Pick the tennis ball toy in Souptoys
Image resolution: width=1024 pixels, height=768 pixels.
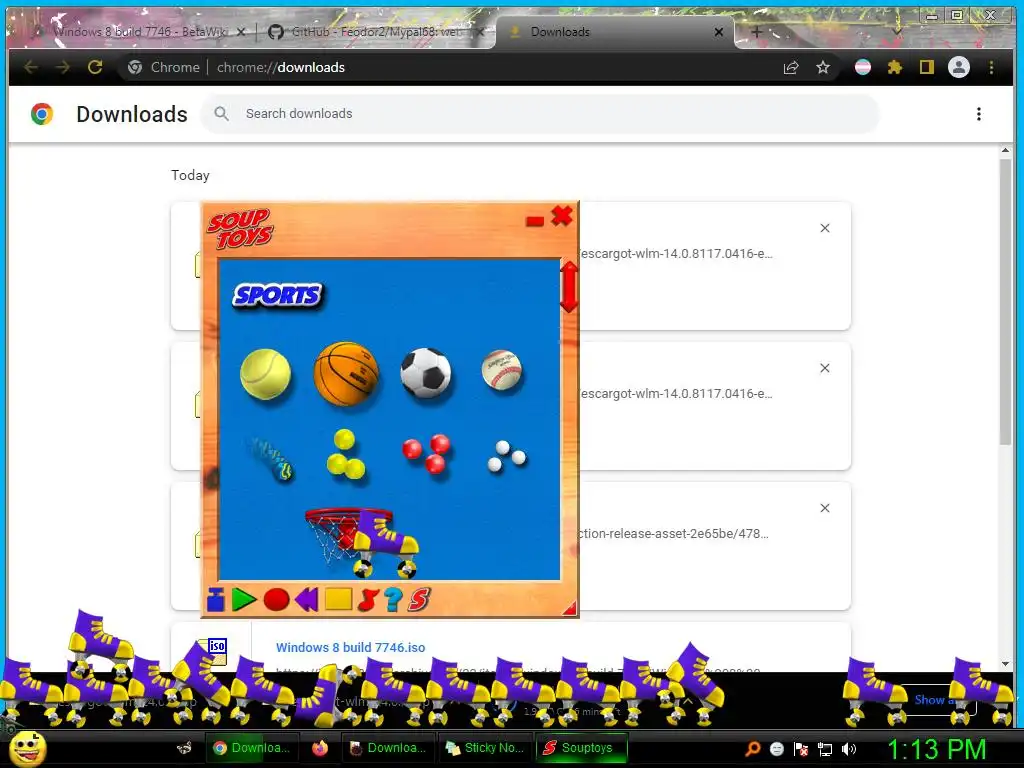[265, 374]
